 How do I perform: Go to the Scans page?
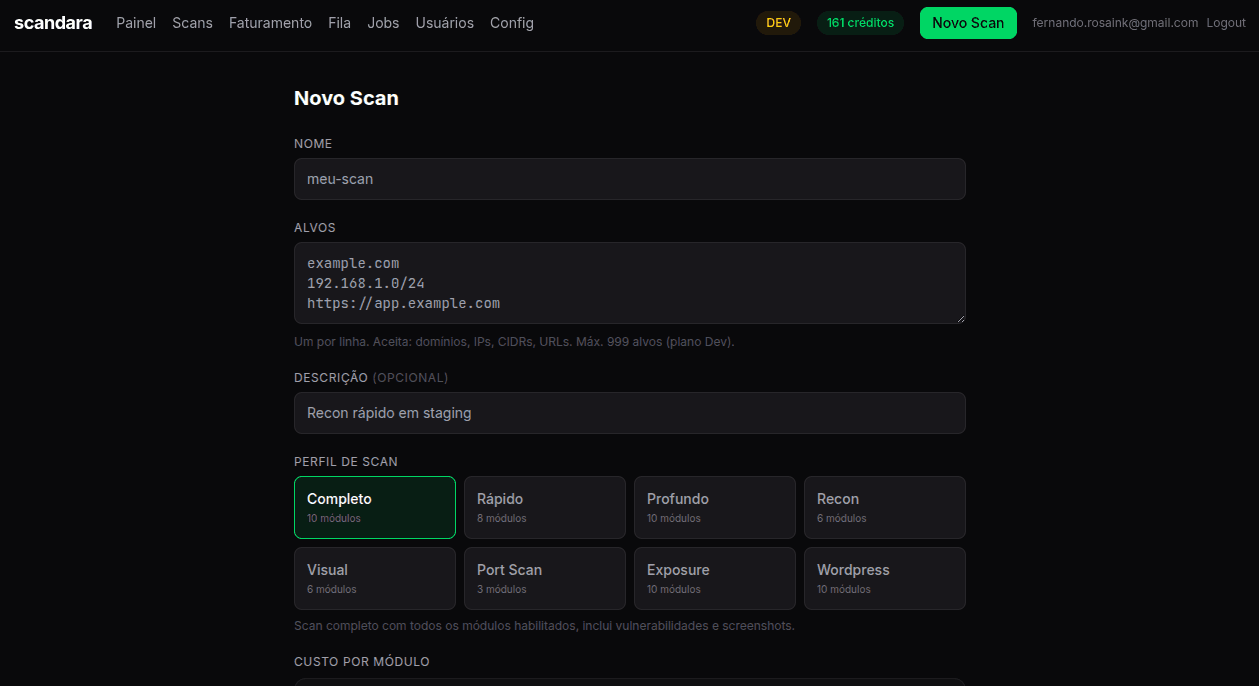point(192,23)
